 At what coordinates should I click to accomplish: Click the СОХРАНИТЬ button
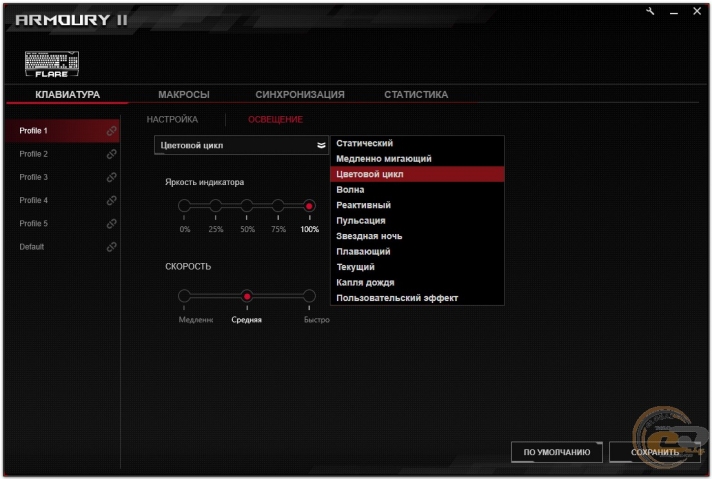pyautogui.click(x=655, y=452)
